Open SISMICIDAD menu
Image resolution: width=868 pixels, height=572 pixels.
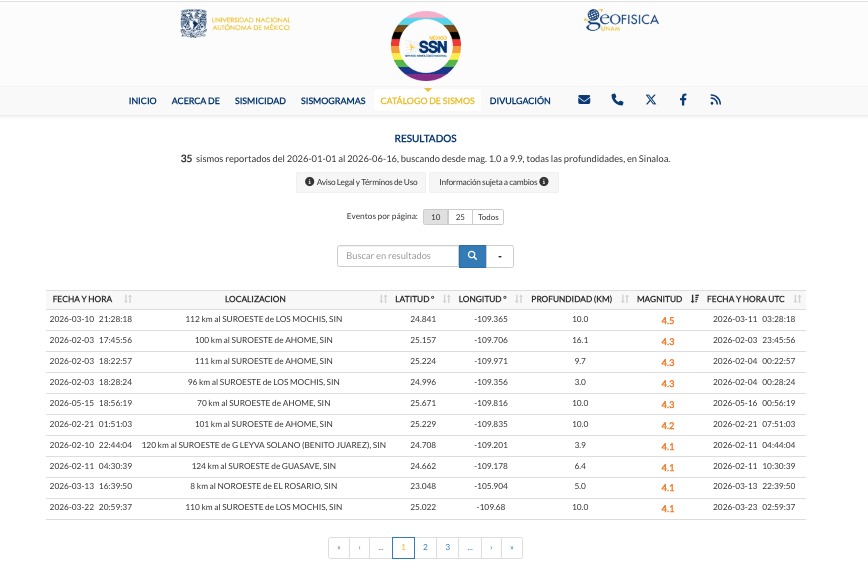coord(260,101)
